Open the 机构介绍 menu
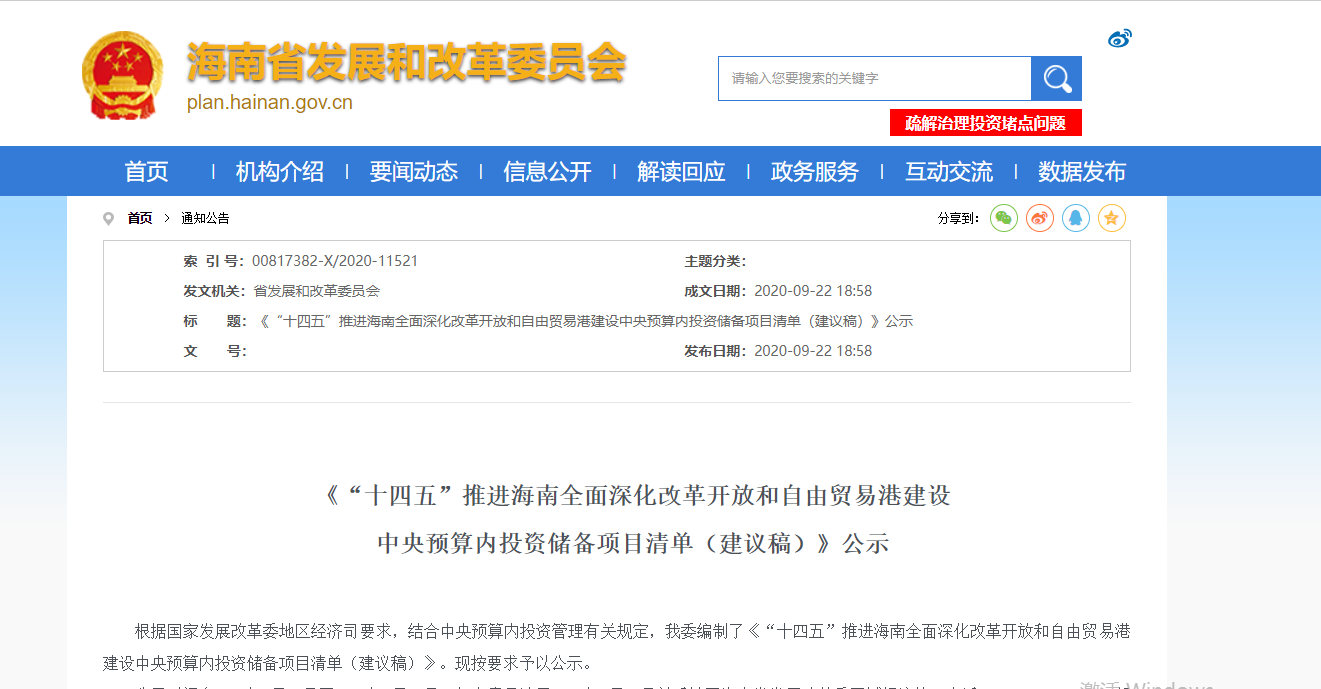Screen dimensions: 1321x689 [x=280, y=172]
